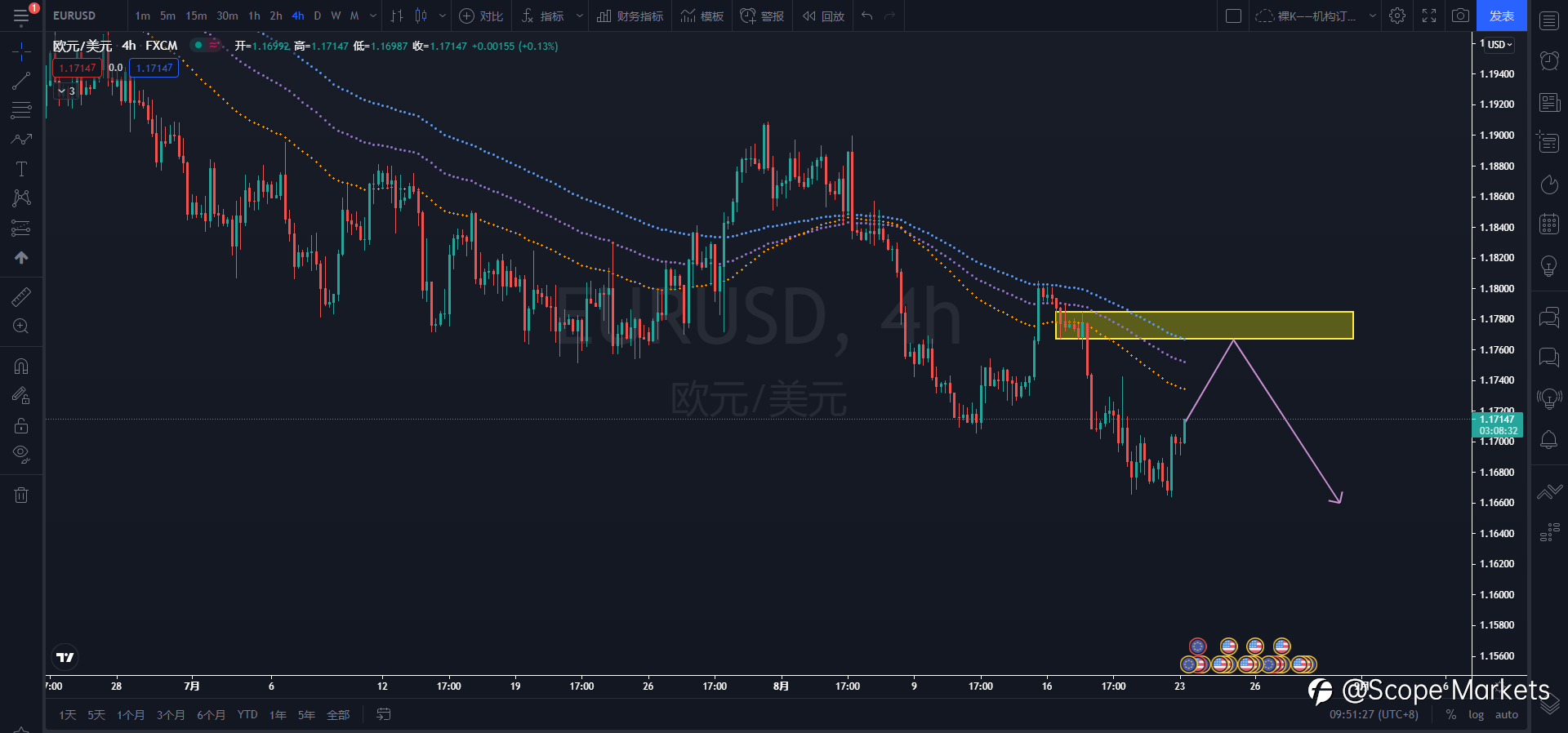Image resolution: width=1568 pixels, height=733 pixels.
Task: Open news panel in right sidebar
Action: tap(1549, 102)
